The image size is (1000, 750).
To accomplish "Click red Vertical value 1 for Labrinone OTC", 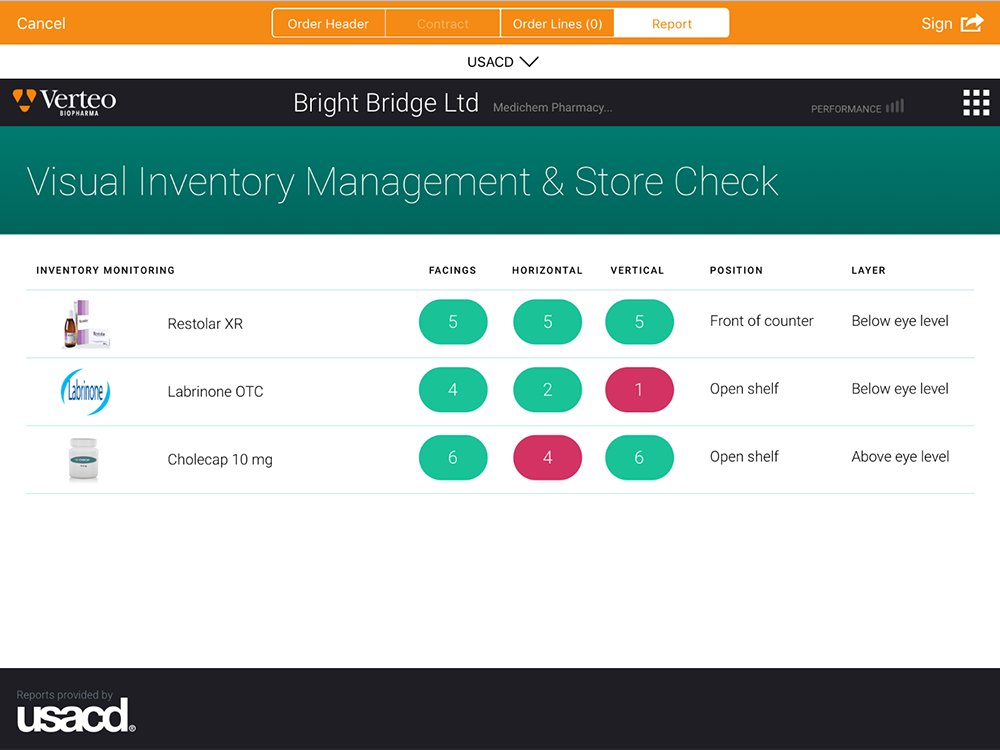I will pyautogui.click(x=639, y=390).
